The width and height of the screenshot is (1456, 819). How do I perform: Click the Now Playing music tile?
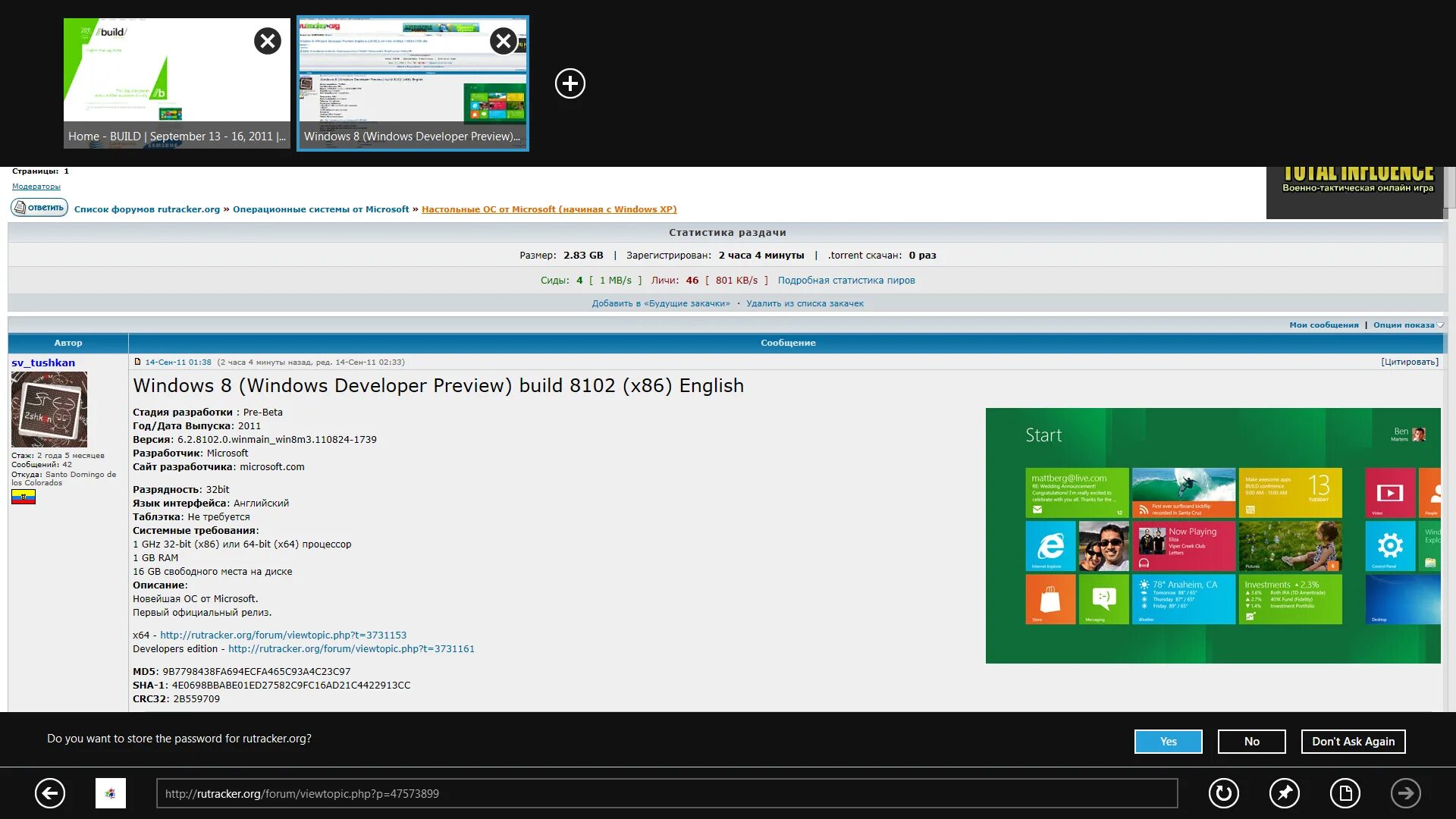pos(1183,546)
